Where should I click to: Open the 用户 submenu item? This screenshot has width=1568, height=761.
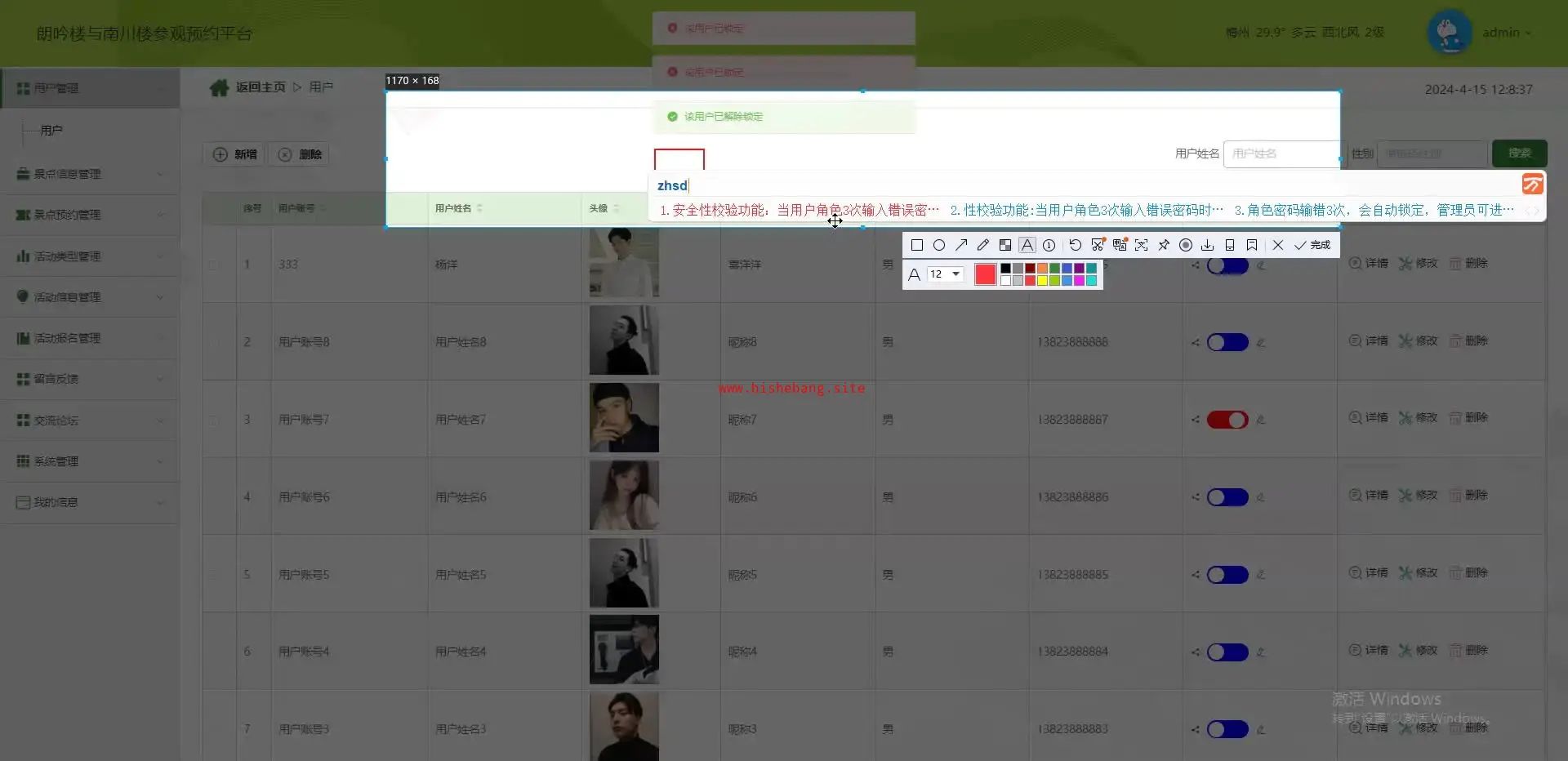[51, 130]
